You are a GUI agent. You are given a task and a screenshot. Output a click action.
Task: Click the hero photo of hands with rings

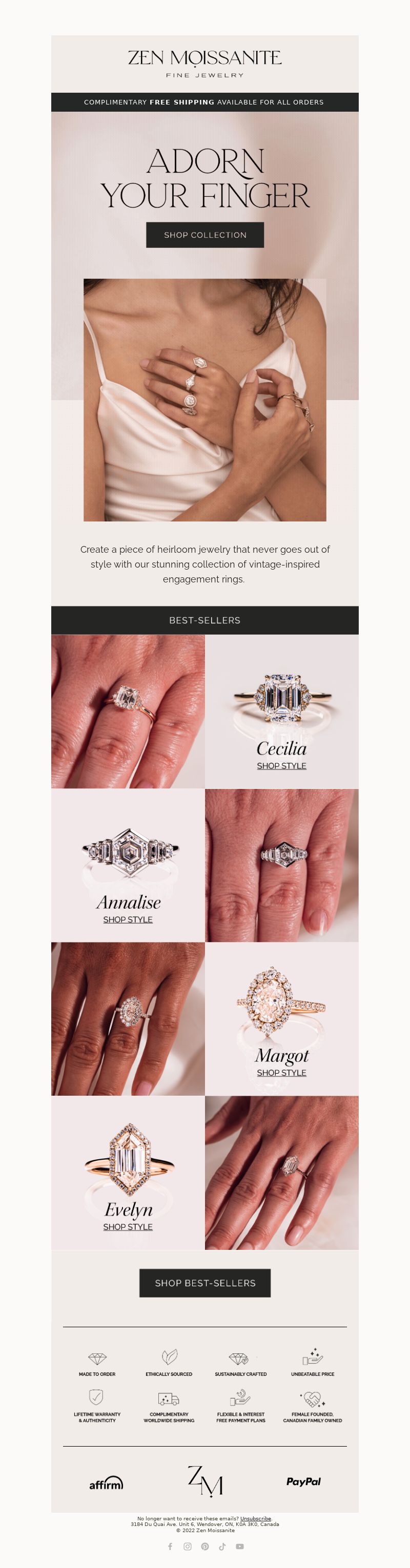pyautogui.click(x=204, y=400)
